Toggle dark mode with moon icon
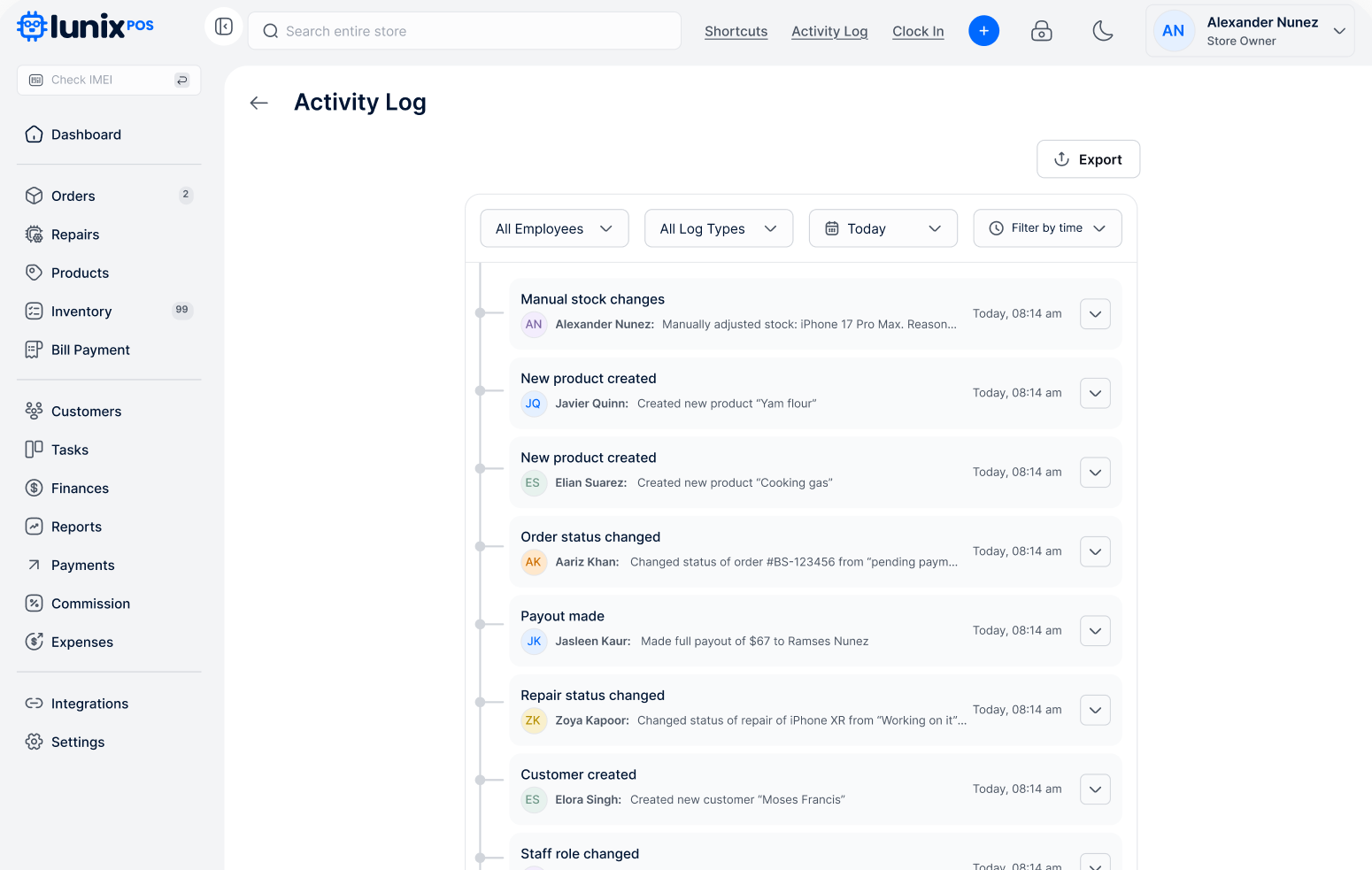 [1102, 32]
